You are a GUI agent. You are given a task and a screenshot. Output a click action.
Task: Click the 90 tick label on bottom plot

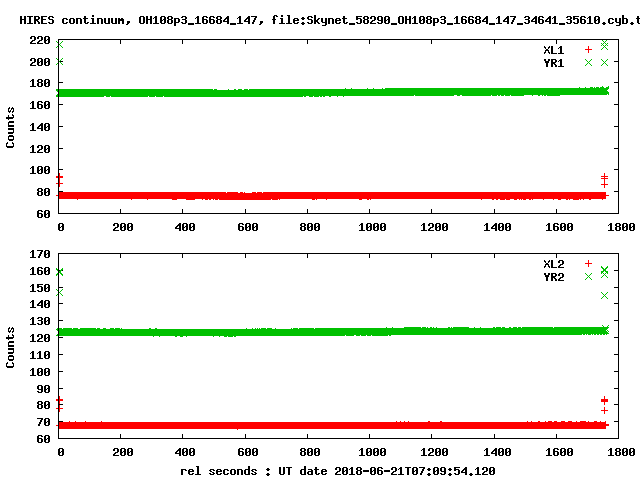coord(43,389)
